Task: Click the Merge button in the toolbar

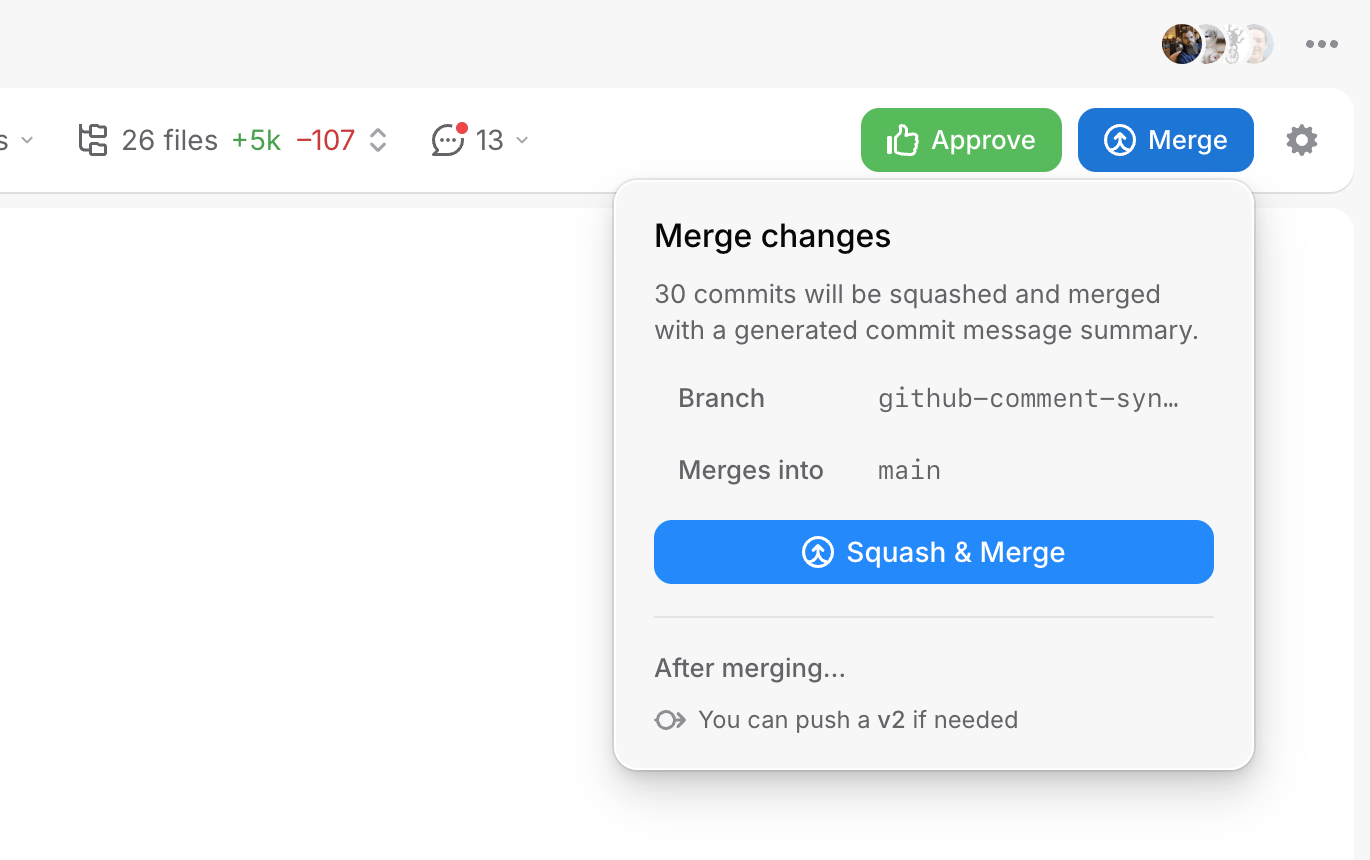Action: coord(1165,140)
